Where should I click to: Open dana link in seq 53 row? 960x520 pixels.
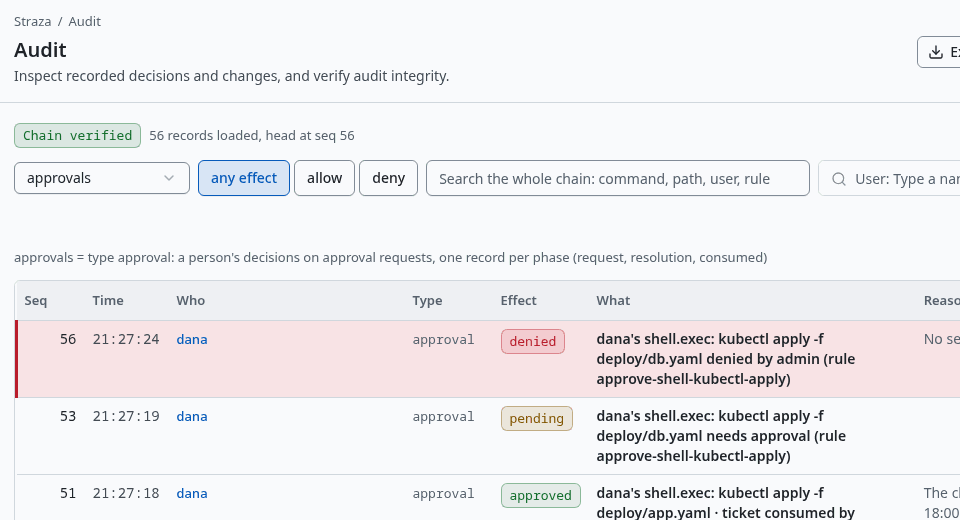tap(192, 416)
